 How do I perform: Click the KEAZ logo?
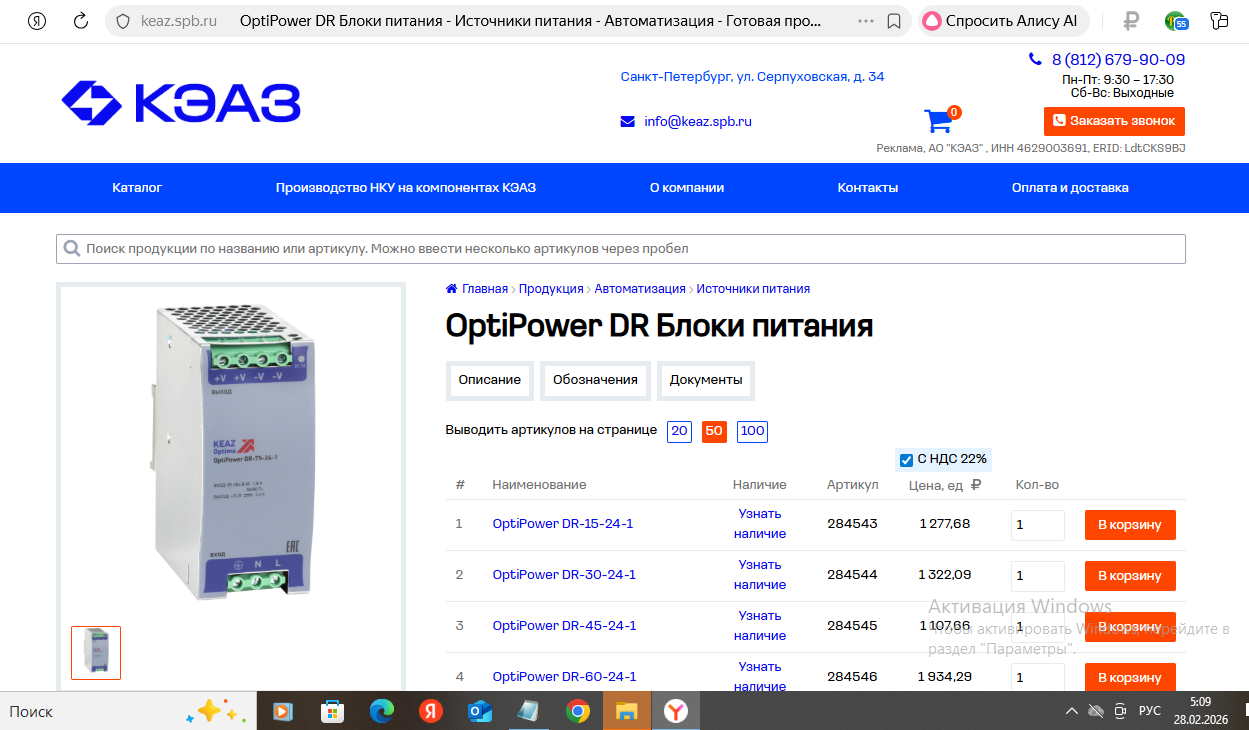[181, 103]
